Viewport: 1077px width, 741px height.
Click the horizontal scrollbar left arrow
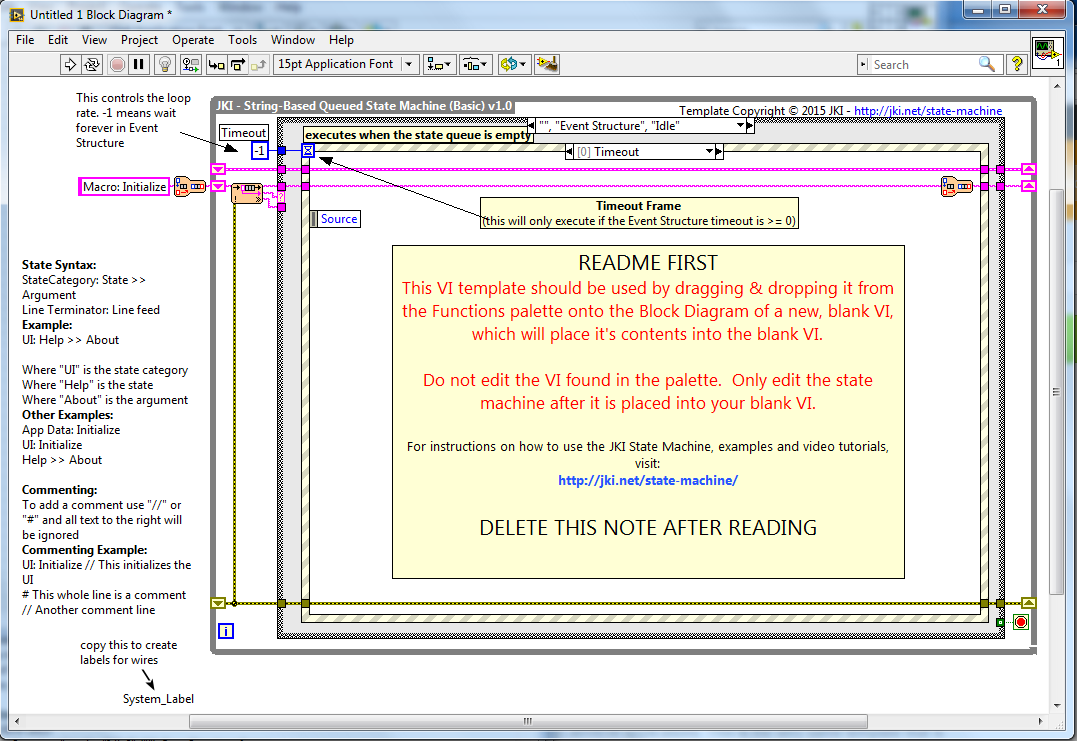coord(16,721)
